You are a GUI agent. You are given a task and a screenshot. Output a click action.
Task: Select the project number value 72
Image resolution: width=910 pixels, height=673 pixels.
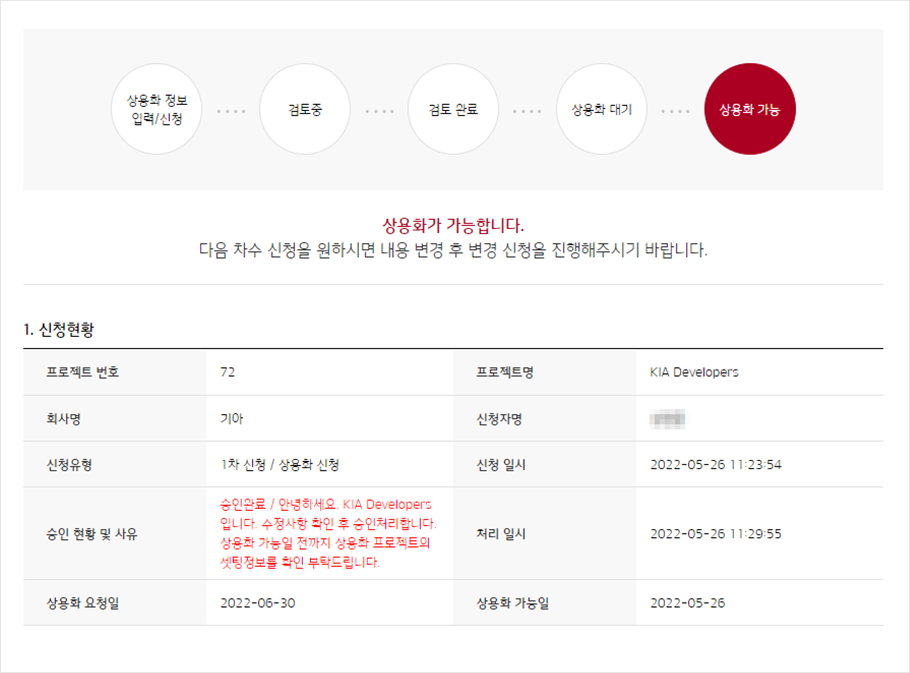(x=228, y=372)
